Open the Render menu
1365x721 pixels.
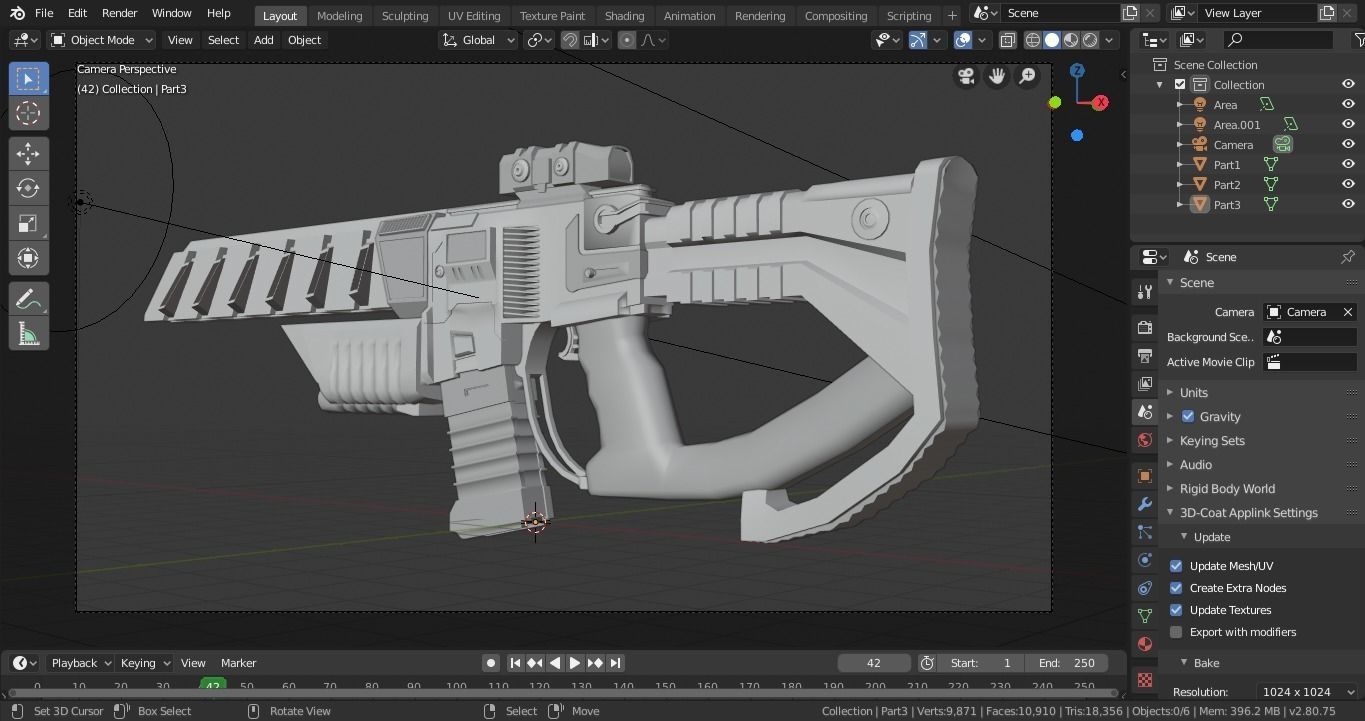pyautogui.click(x=119, y=13)
